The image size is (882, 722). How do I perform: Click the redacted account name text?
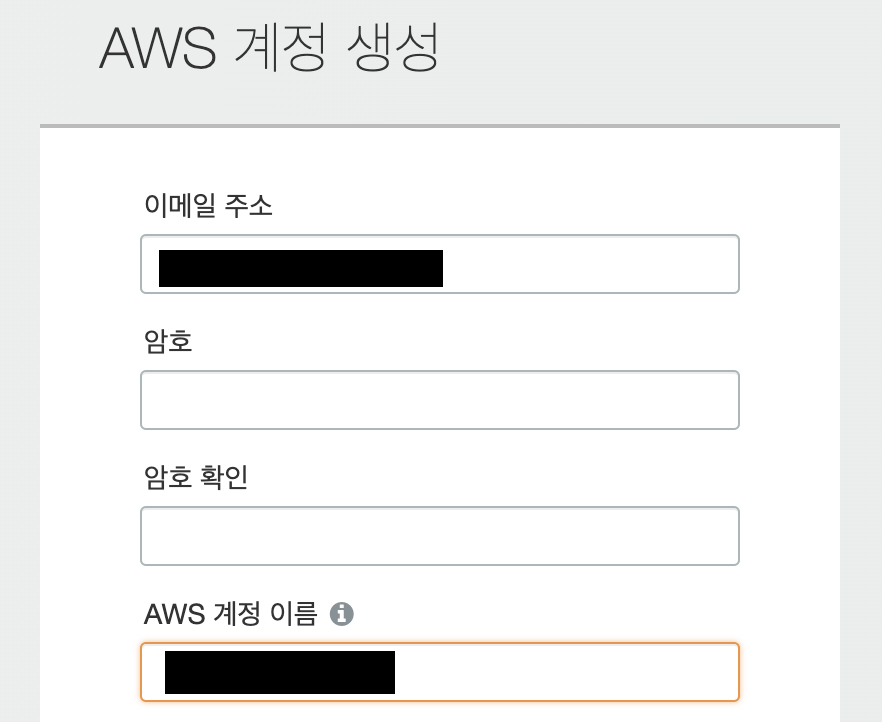pos(279,672)
